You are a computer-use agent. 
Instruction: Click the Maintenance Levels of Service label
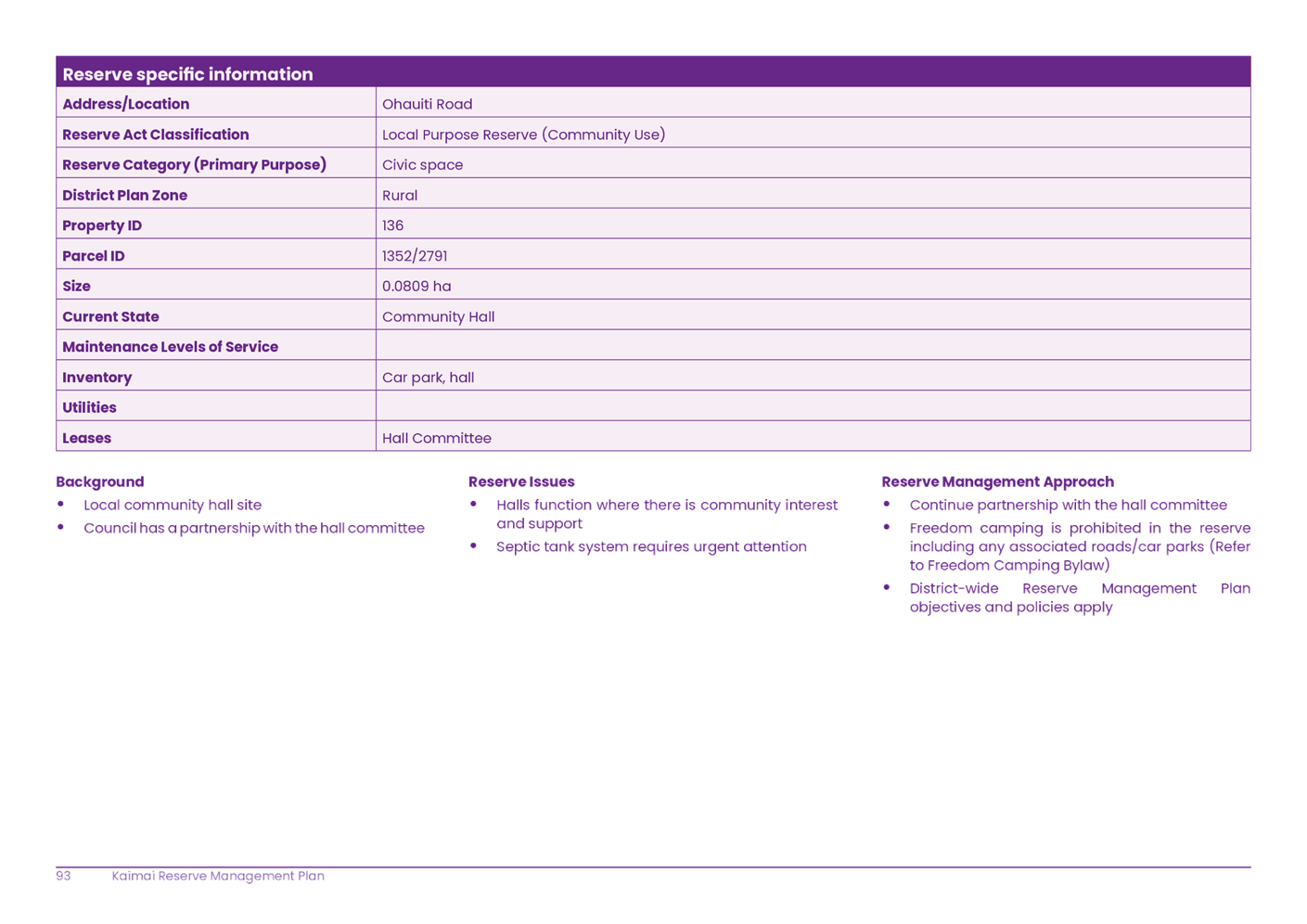click(171, 346)
